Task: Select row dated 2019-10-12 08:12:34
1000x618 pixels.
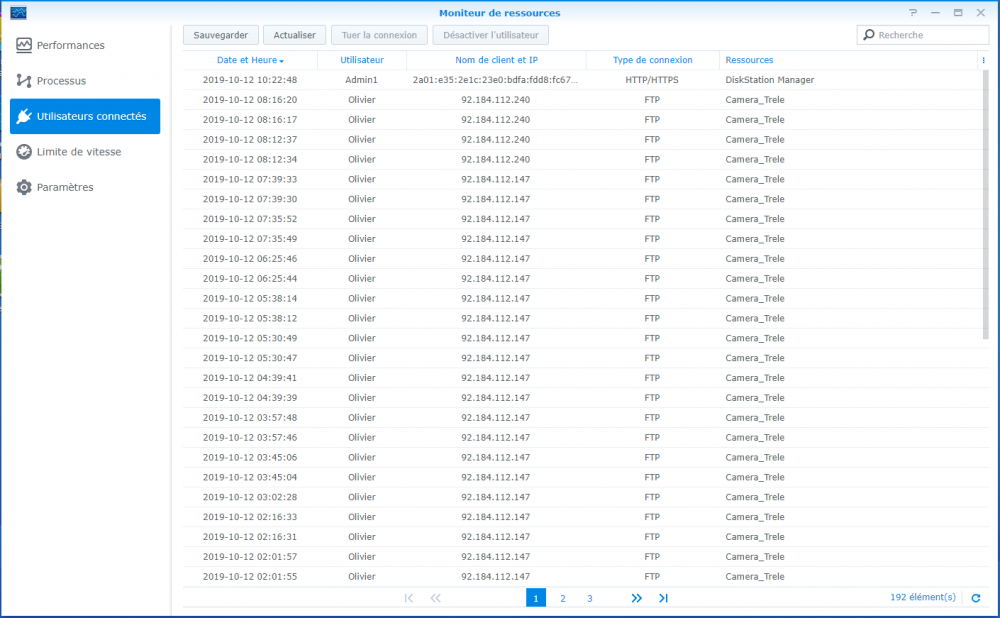Action: (x=582, y=159)
